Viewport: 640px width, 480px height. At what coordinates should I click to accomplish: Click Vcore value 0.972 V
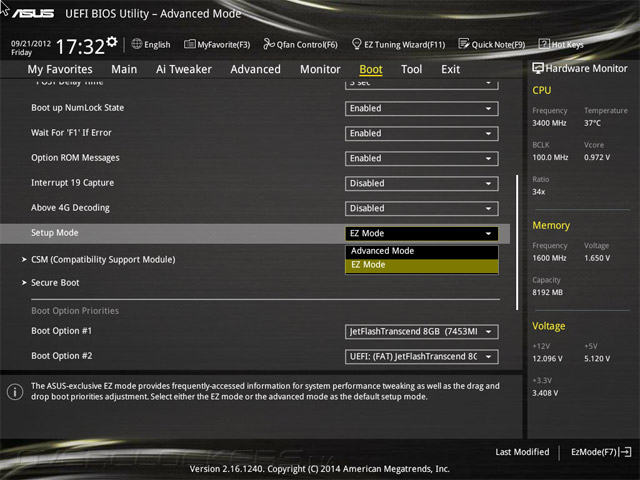point(597,157)
